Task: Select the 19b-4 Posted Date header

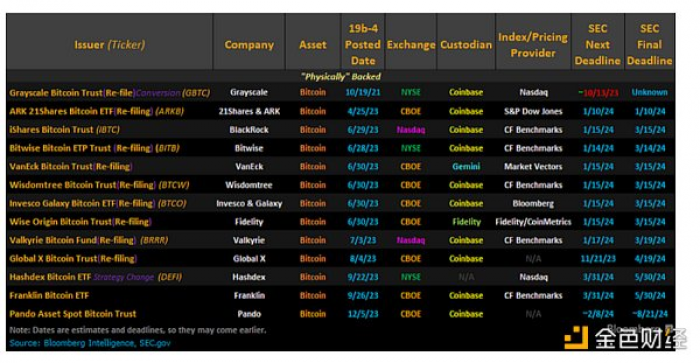Action: click(363, 45)
